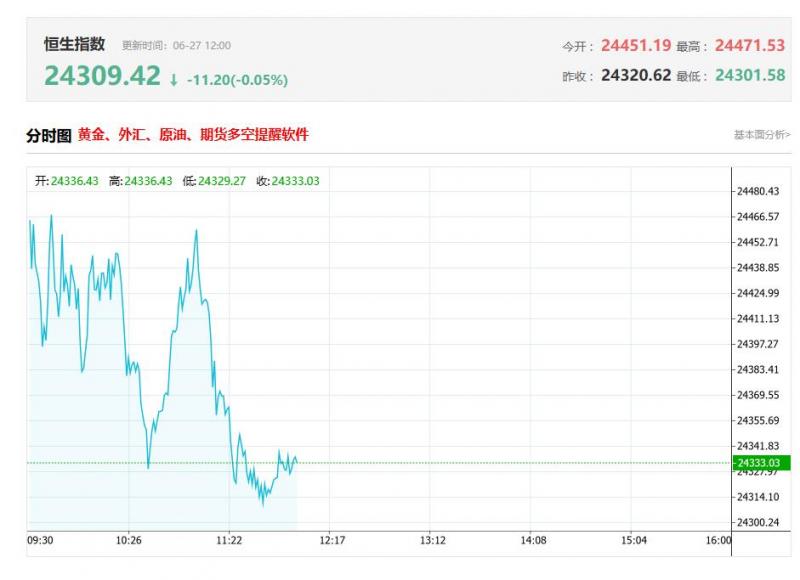The width and height of the screenshot is (800, 580).
Task: Click the 09:30 time axis label
Action: coord(40,540)
